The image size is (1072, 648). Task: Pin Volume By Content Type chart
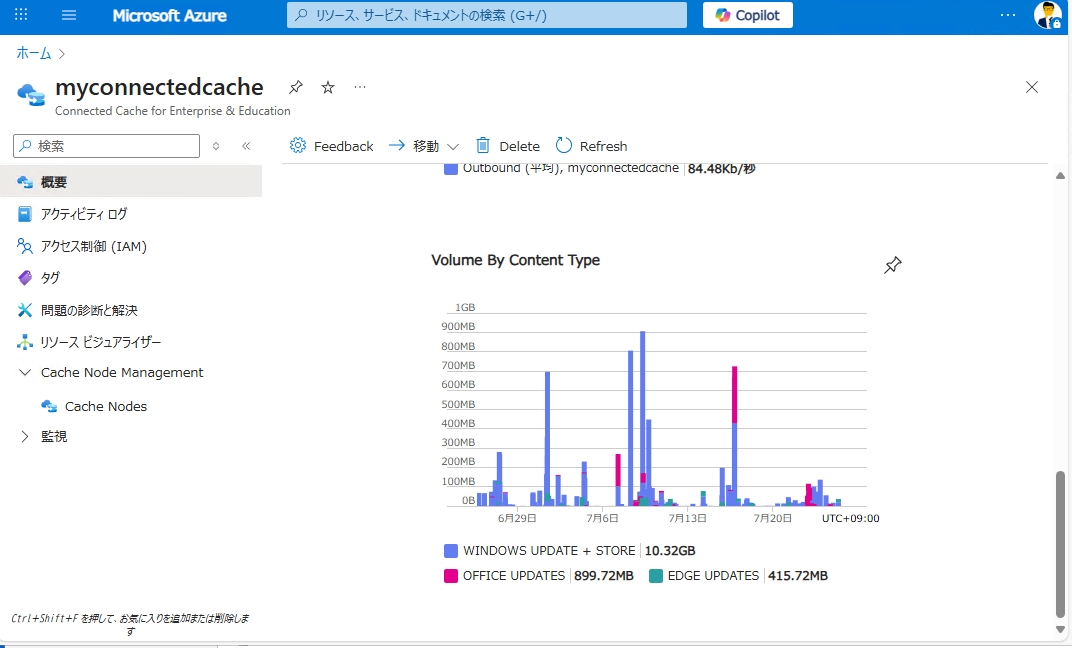point(892,265)
